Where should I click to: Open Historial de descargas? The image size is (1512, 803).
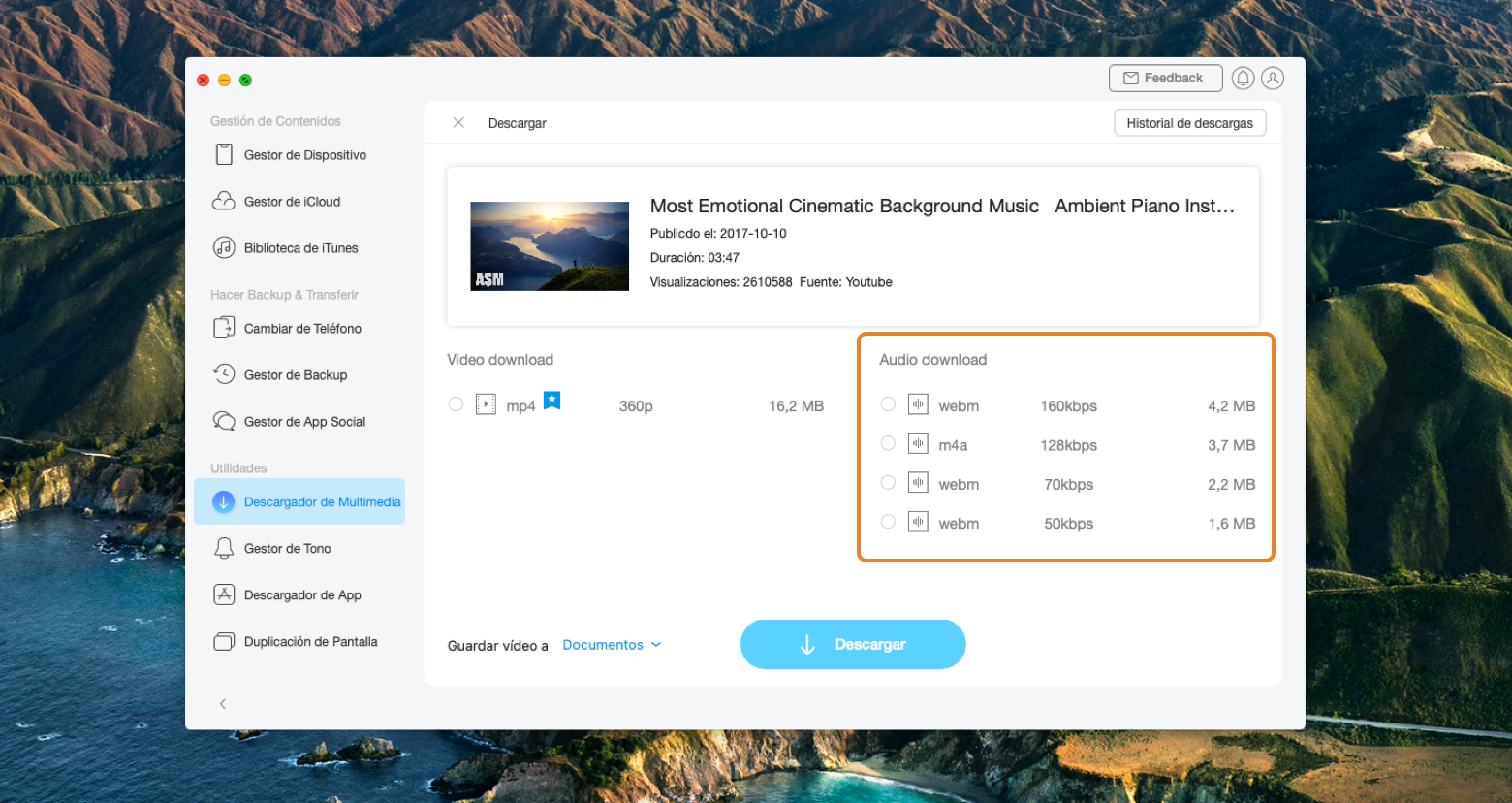pos(1190,123)
